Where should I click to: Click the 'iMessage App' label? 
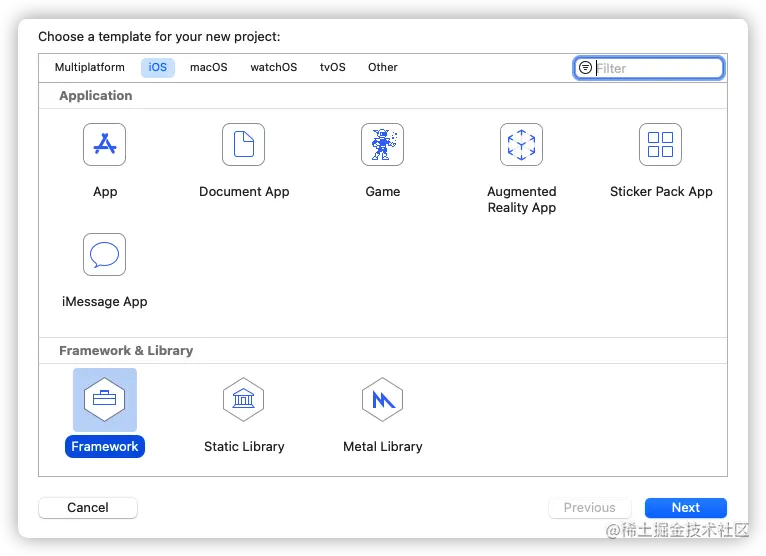(x=105, y=301)
